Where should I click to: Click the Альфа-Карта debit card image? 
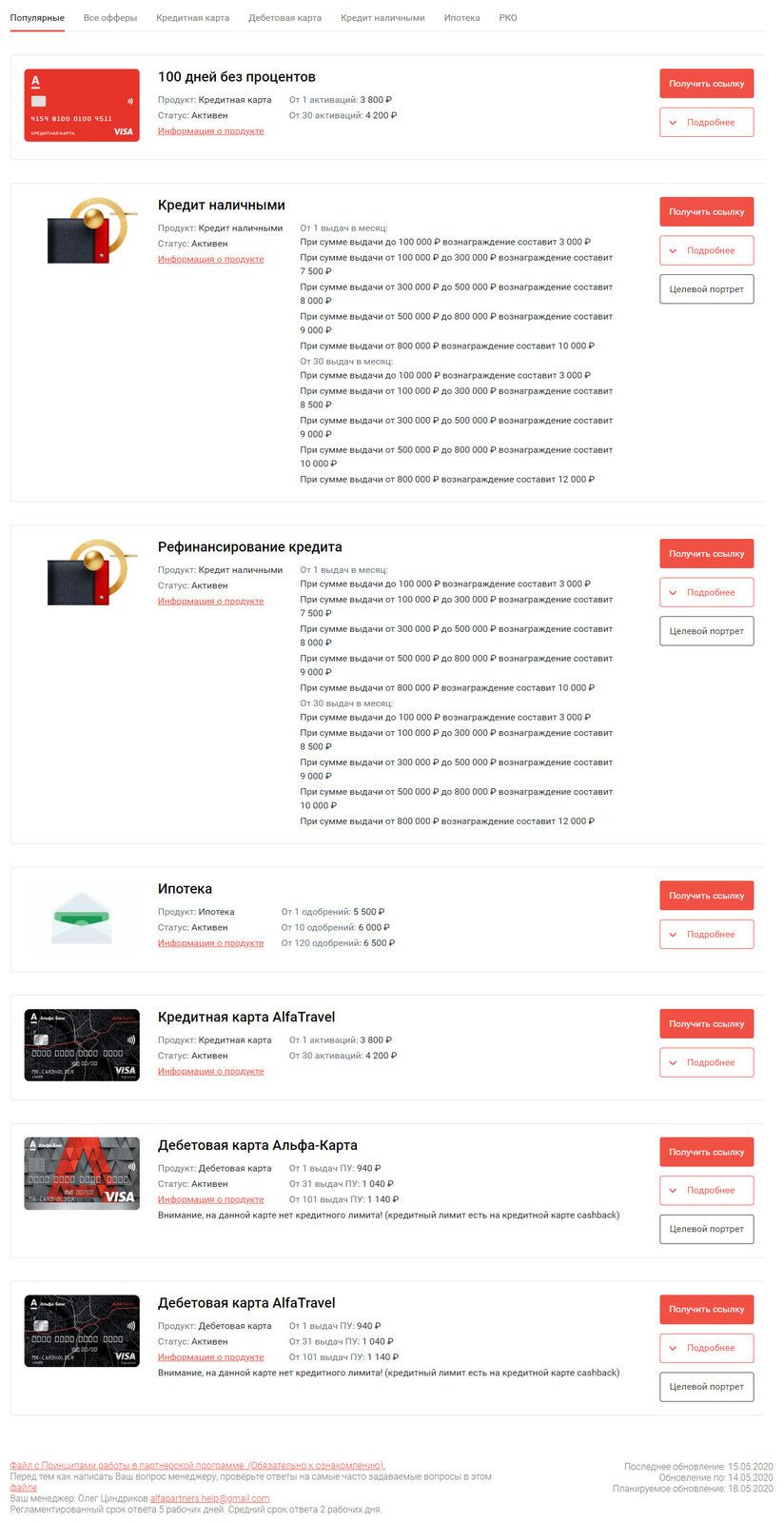82,1174
